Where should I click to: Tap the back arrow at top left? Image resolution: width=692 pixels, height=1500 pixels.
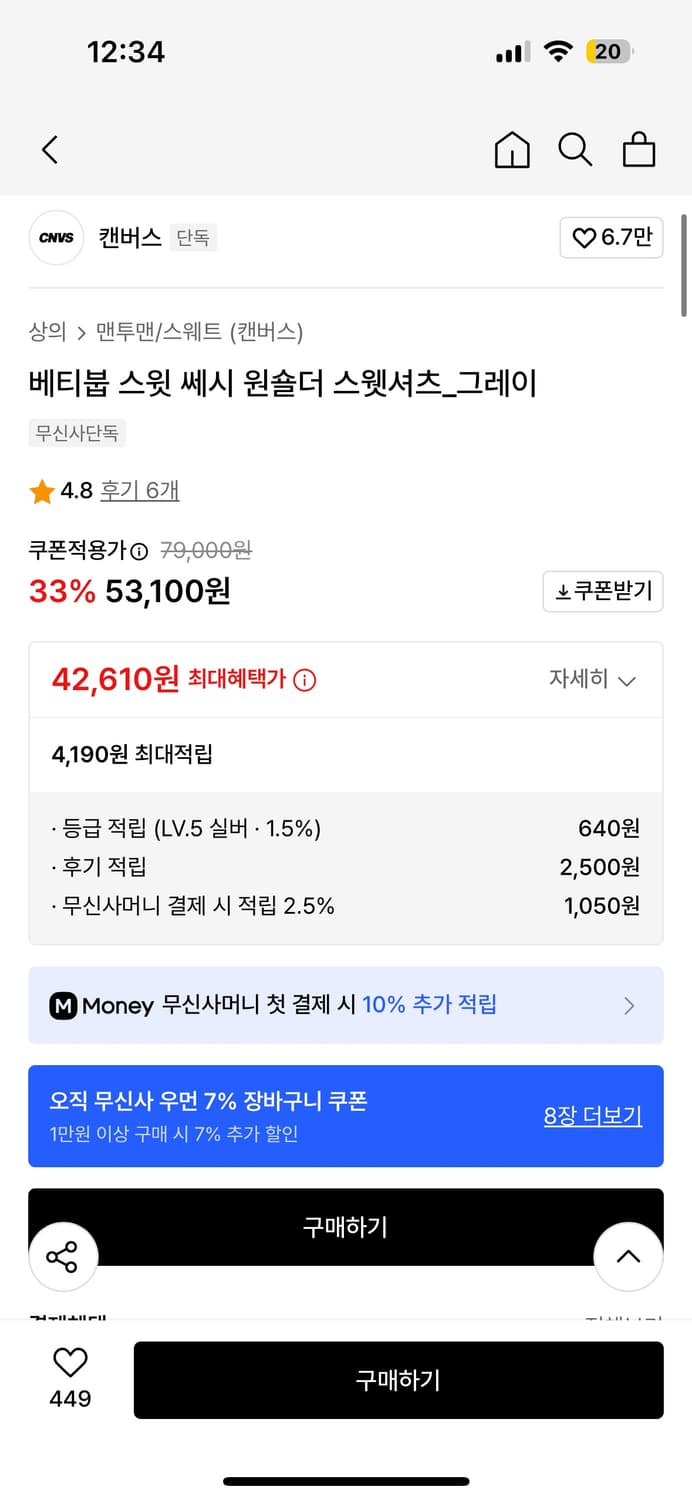[50, 148]
